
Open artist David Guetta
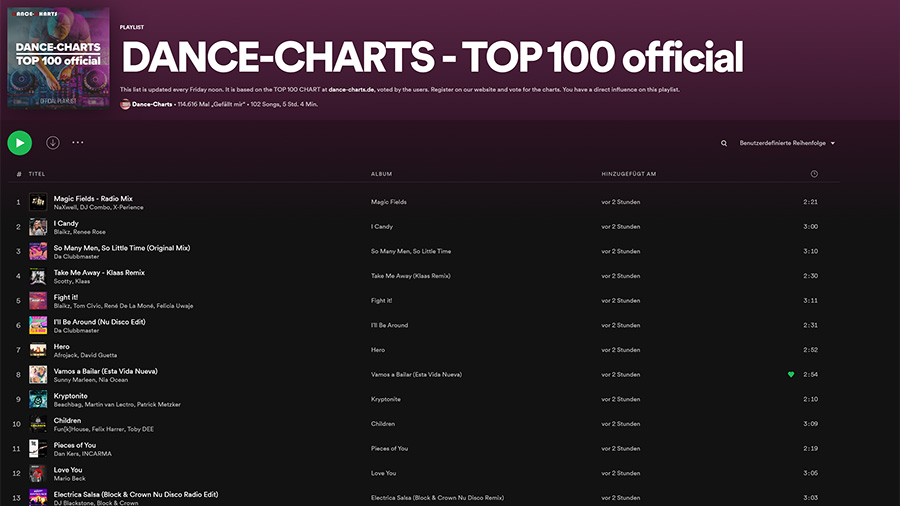click(x=99, y=356)
